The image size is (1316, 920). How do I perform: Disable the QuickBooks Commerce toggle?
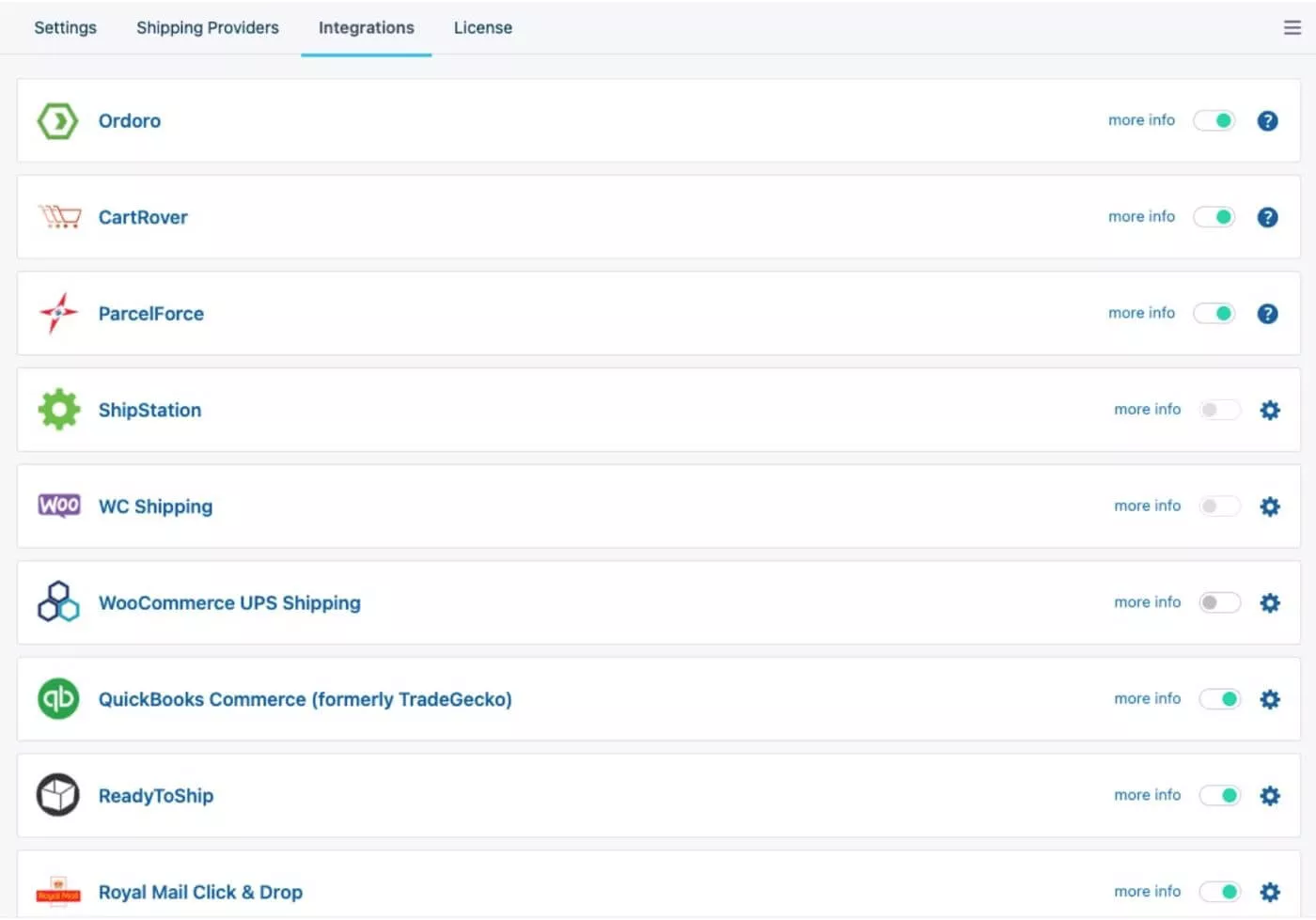[1219, 699]
